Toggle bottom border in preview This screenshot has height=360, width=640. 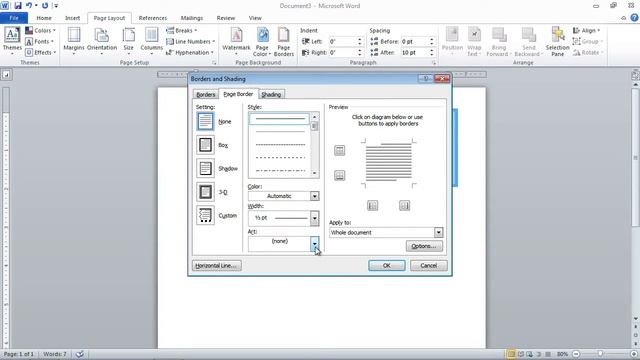(339, 176)
